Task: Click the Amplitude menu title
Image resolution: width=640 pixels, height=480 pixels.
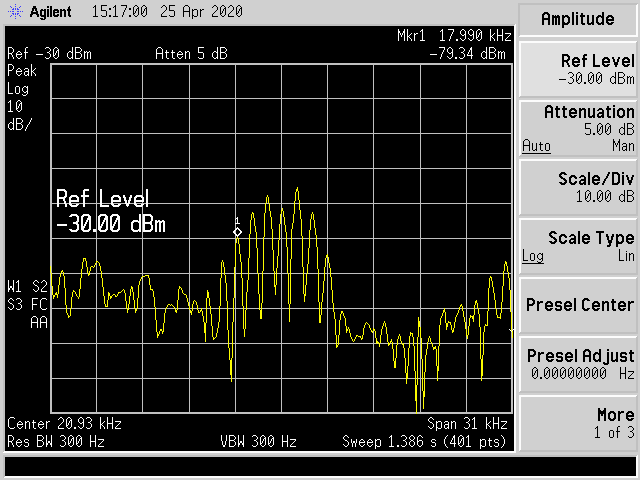Action: [x=578, y=19]
